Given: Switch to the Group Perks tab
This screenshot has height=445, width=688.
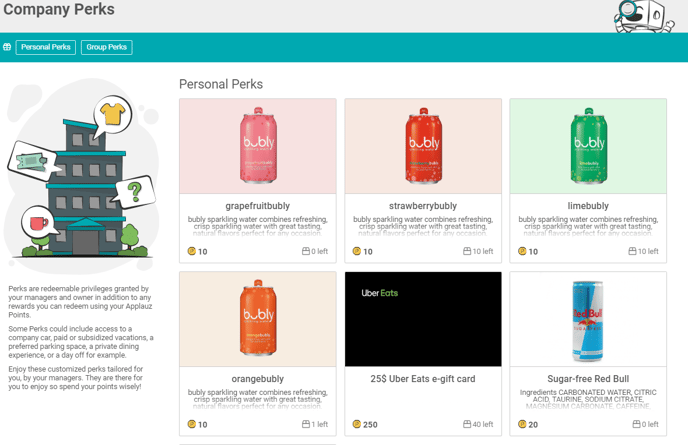Looking at the screenshot, I should point(107,47).
